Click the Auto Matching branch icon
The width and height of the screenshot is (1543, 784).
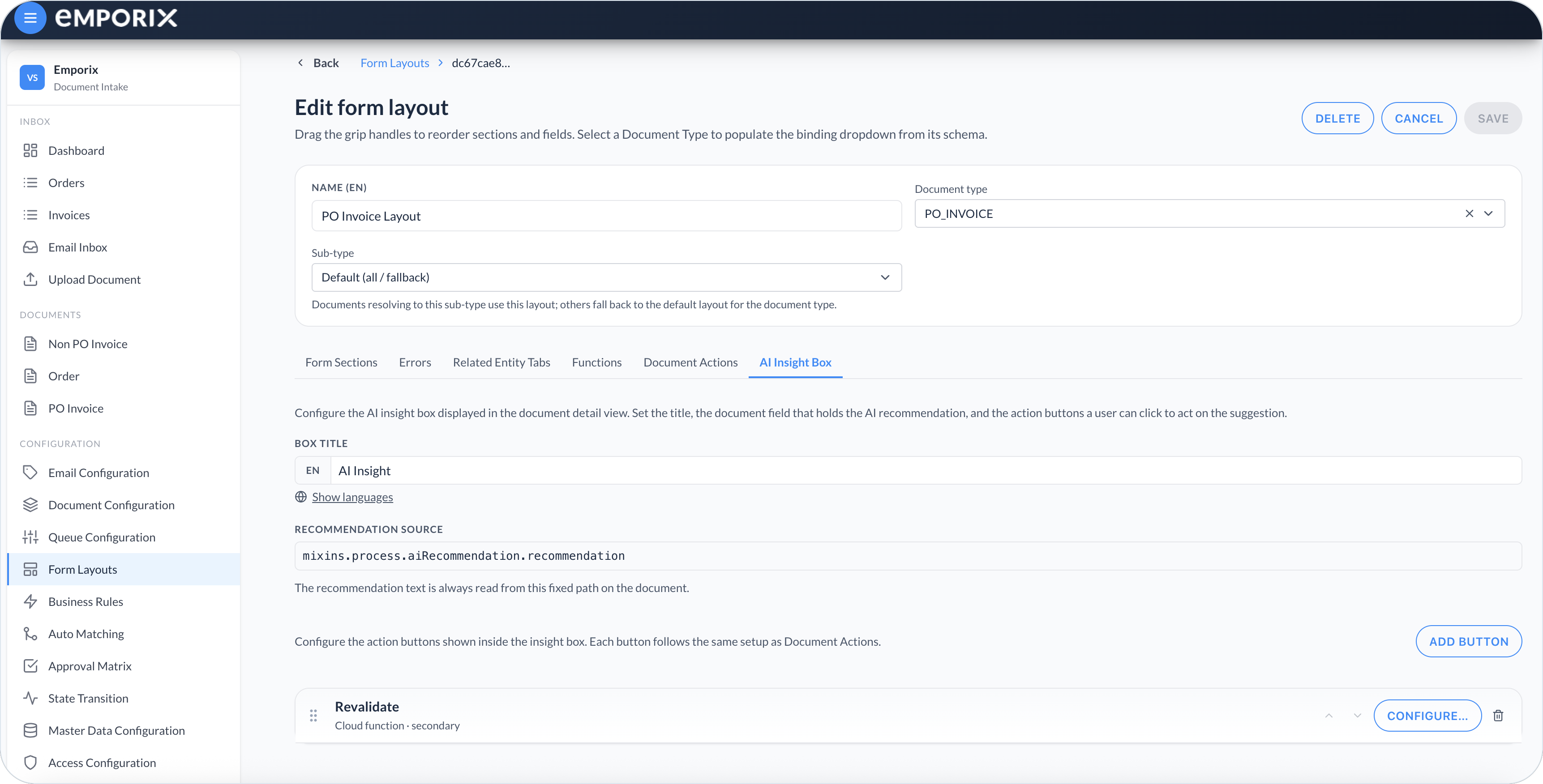(30, 634)
